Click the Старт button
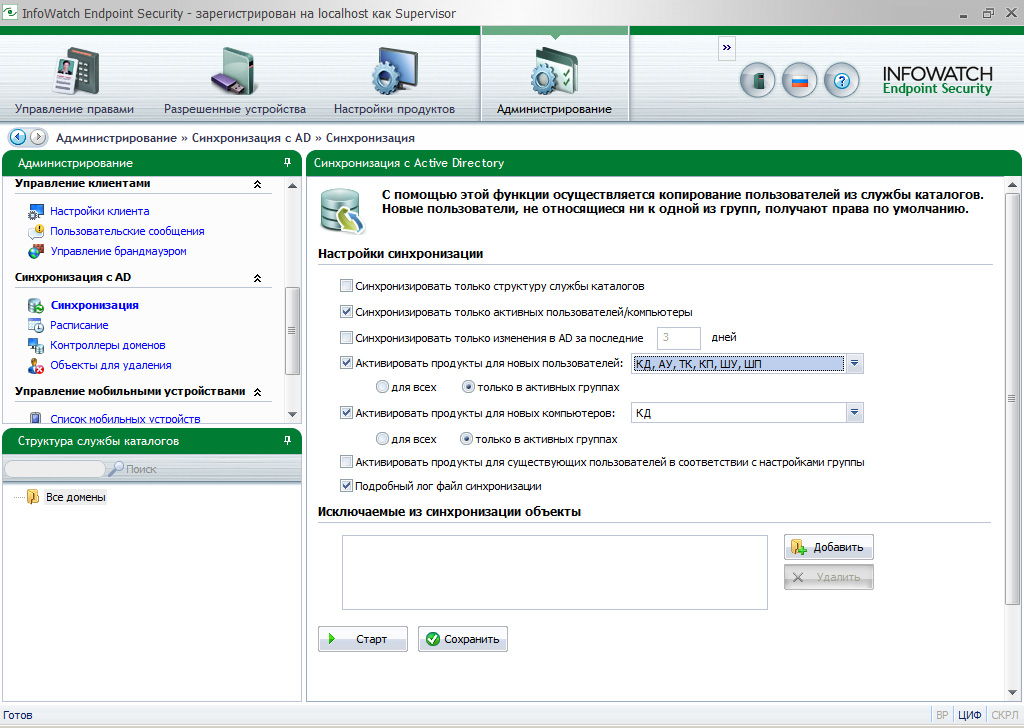 coord(363,639)
